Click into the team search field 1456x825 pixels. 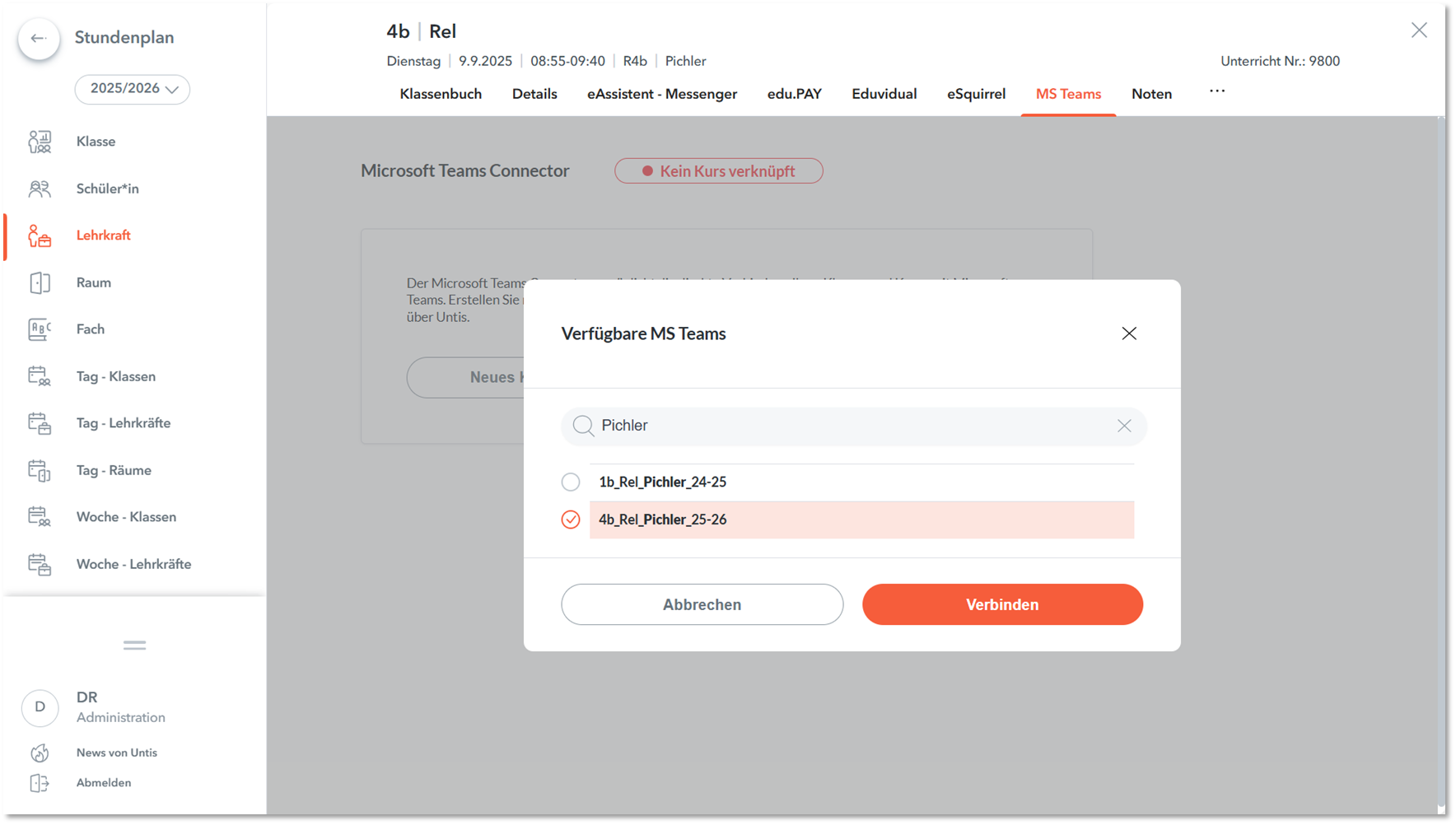coord(848,426)
